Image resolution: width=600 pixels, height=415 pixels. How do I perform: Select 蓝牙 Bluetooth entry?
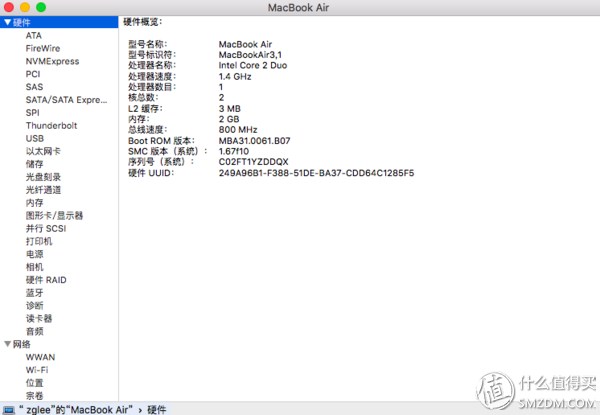[x=34, y=293]
